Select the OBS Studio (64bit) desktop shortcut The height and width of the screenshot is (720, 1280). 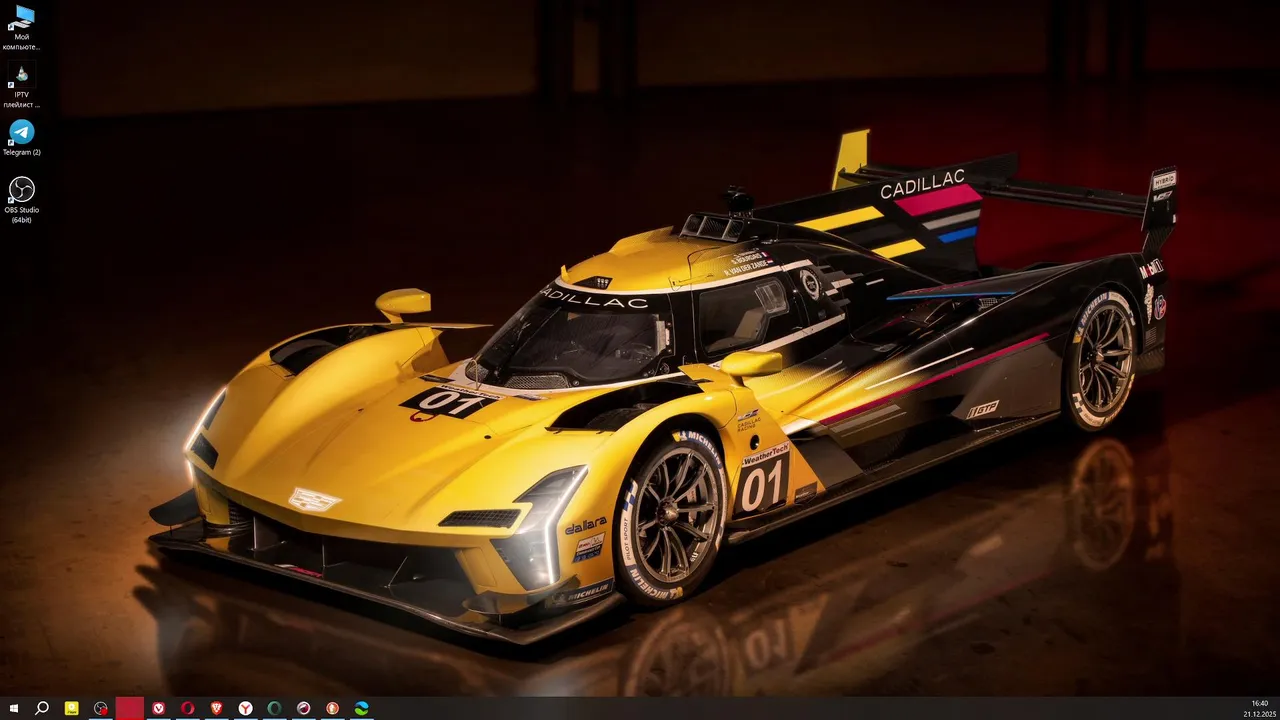click(21, 200)
